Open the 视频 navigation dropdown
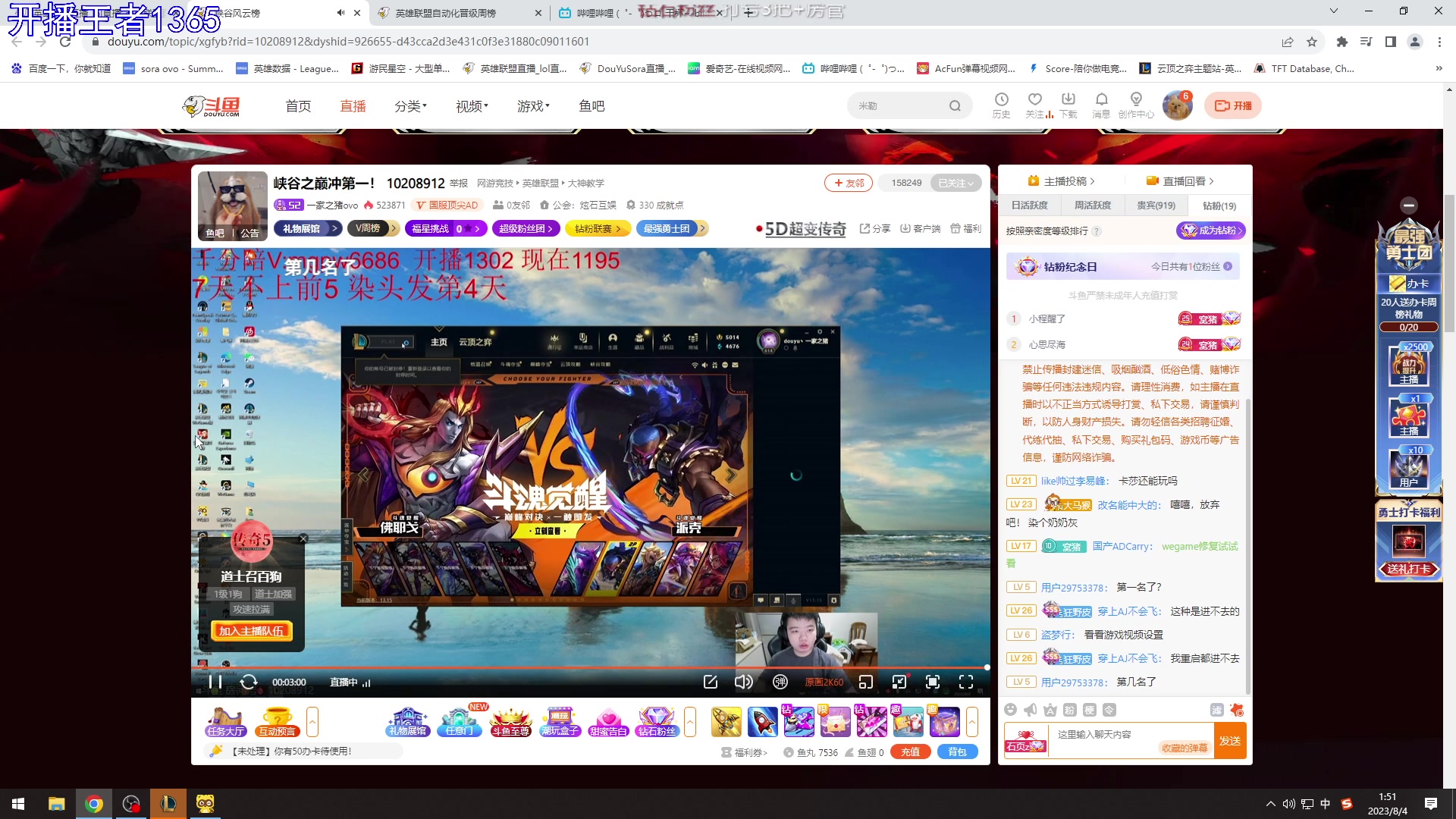Image resolution: width=1456 pixels, height=819 pixels. tap(472, 106)
